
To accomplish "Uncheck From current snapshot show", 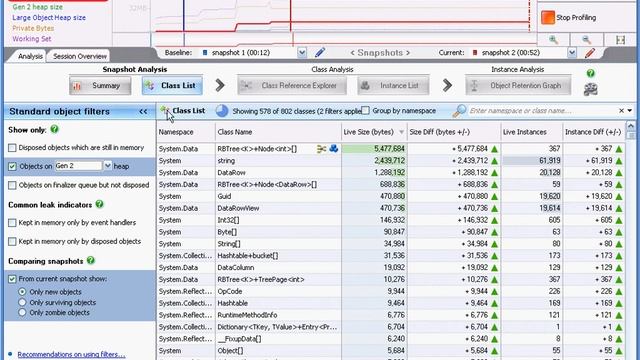I will point(12,279).
